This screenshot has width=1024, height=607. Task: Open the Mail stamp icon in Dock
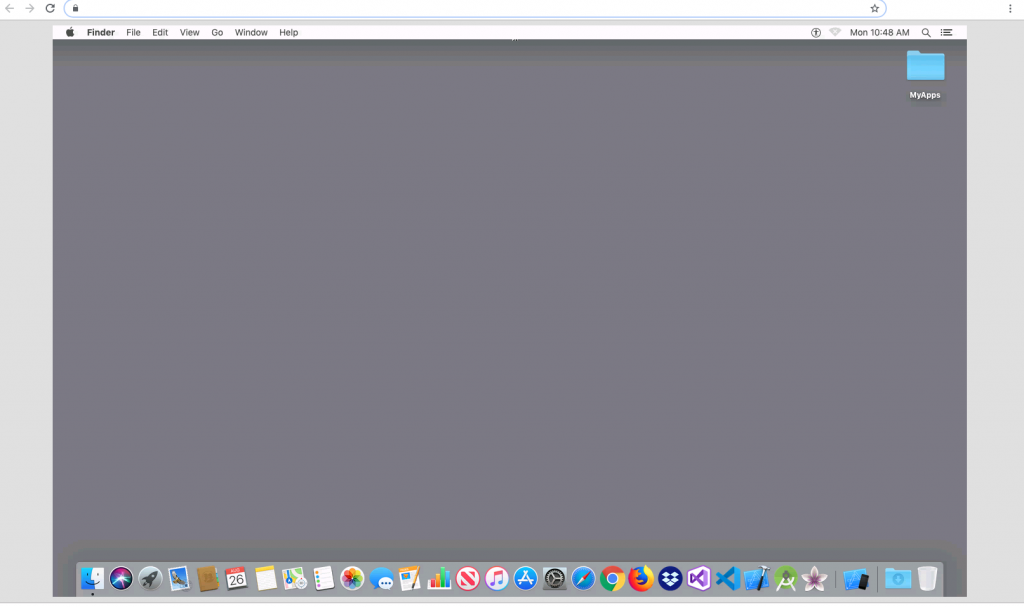click(x=178, y=578)
